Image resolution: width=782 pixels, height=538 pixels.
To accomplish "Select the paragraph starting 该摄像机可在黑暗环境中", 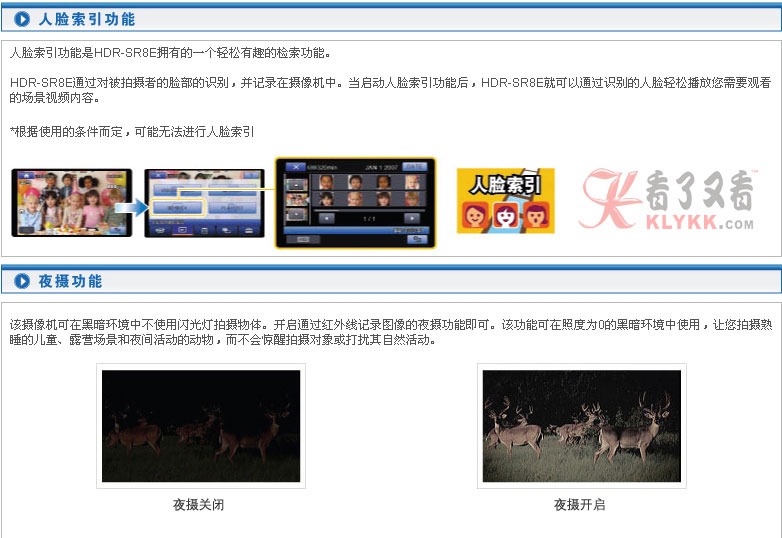I will (391, 332).
